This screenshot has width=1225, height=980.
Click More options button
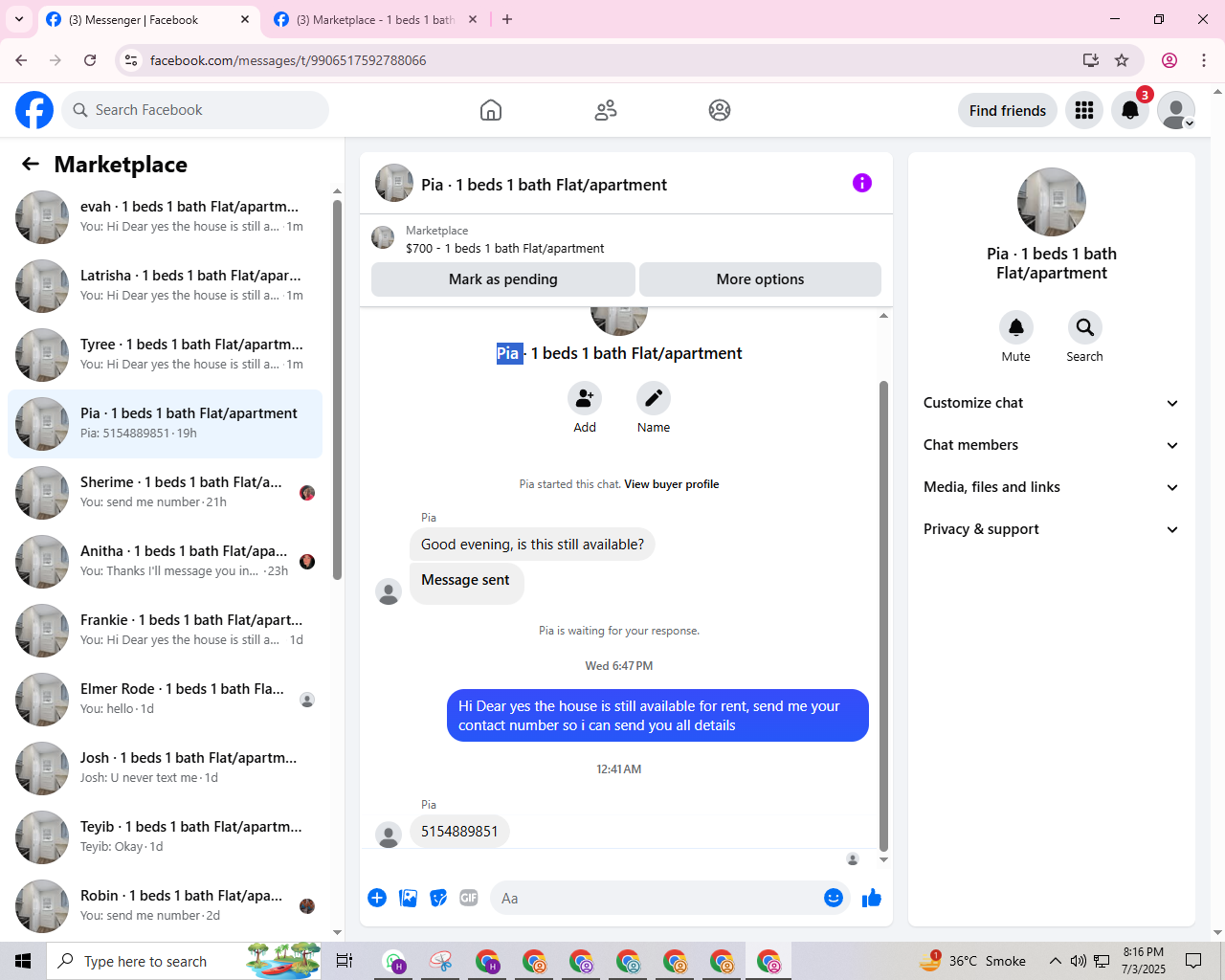coord(761,279)
